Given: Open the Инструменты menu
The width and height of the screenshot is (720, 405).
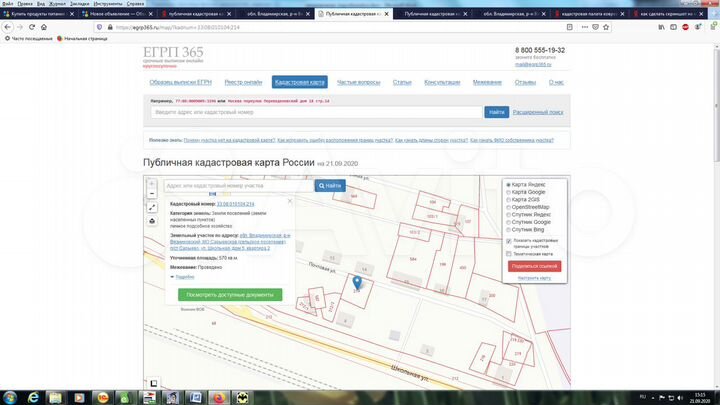Looking at the screenshot, I should coord(108,3).
